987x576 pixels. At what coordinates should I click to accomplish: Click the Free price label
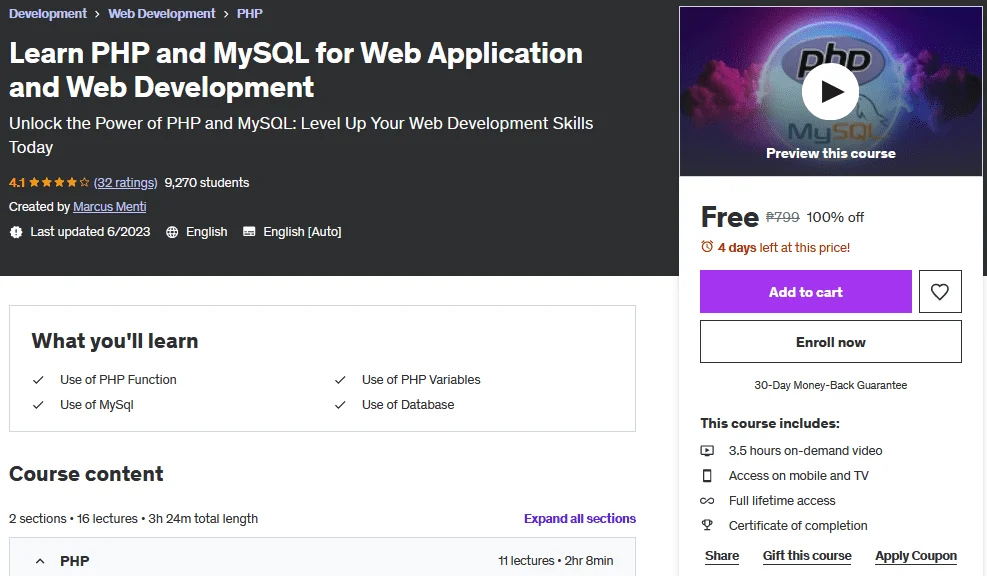(730, 217)
